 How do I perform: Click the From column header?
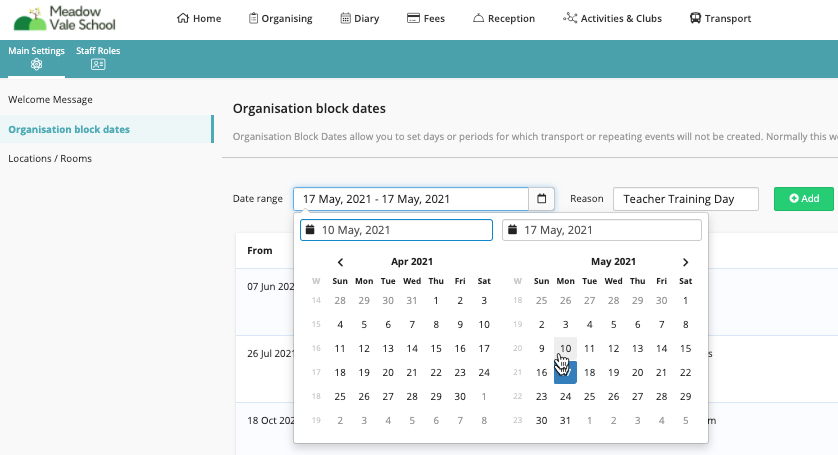coord(260,251)
